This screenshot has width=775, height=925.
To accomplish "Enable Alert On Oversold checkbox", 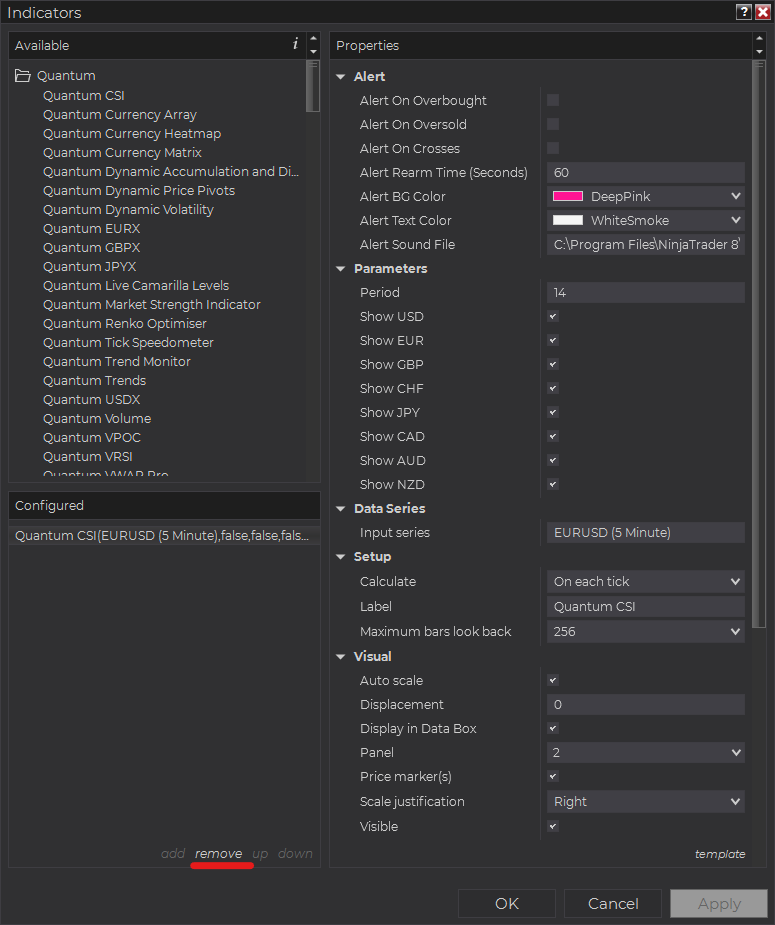I will (x=553, y=124).
